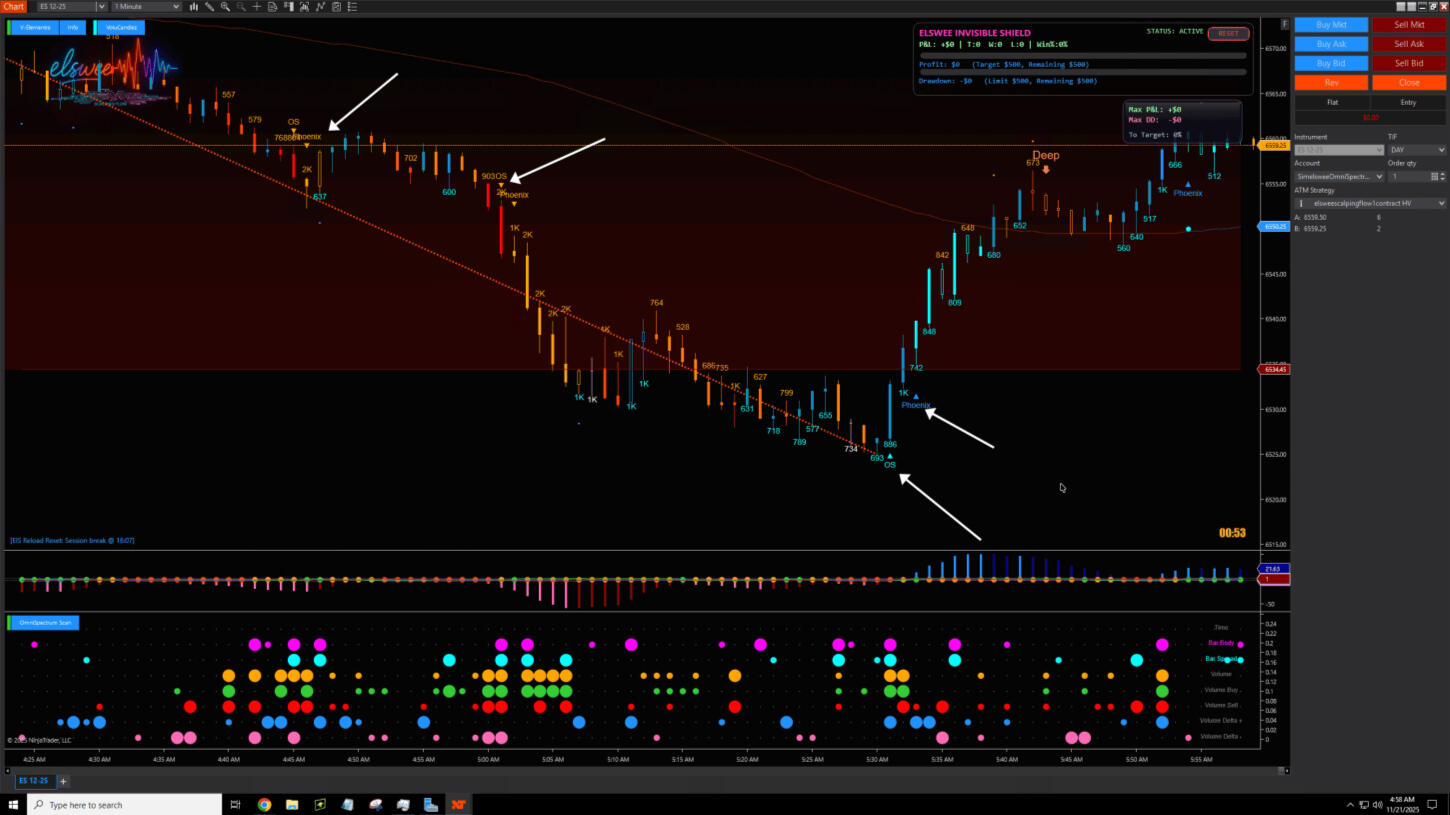Select the ES 12-25 chart tab
Screen dimensions: 1450x815
[32, 781]
